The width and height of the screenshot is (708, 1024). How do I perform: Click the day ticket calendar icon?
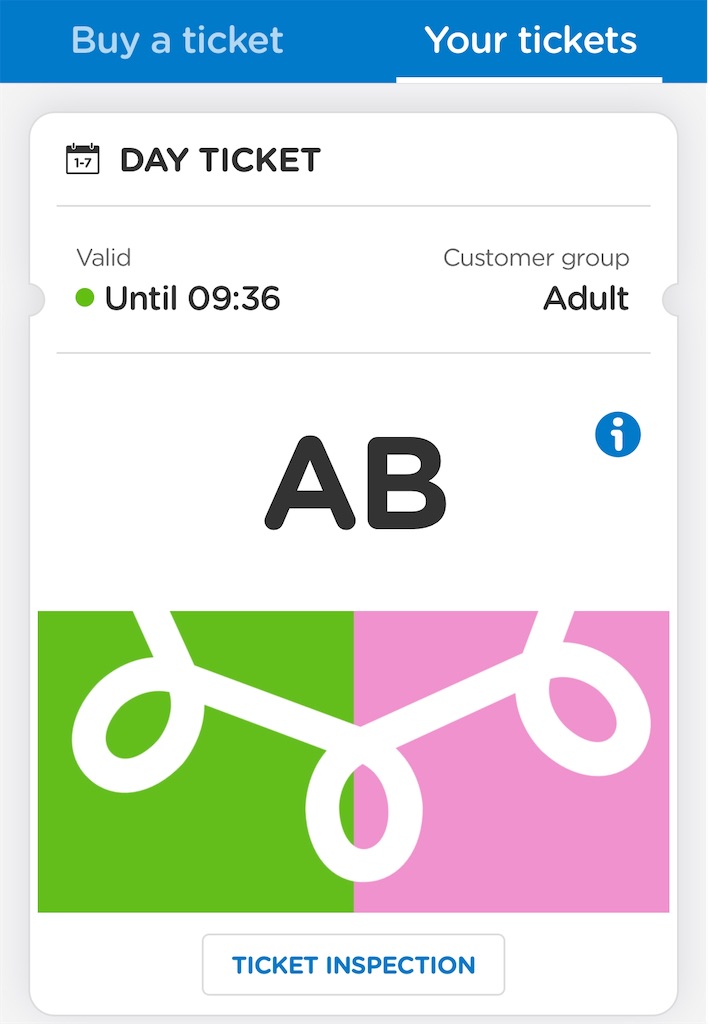(83, 159)
